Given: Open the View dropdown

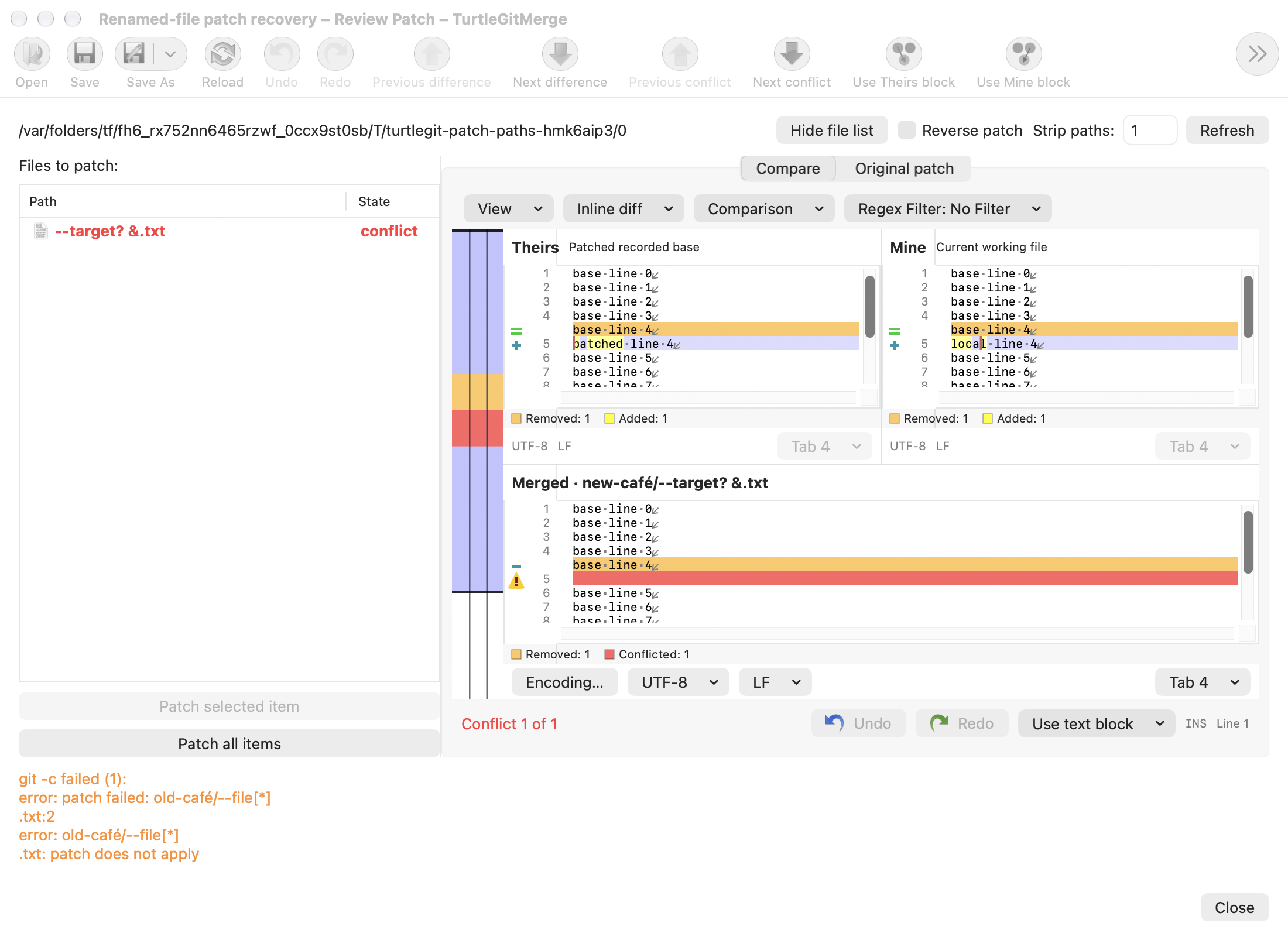Looking at the screenshot, I should pos(509,209).
